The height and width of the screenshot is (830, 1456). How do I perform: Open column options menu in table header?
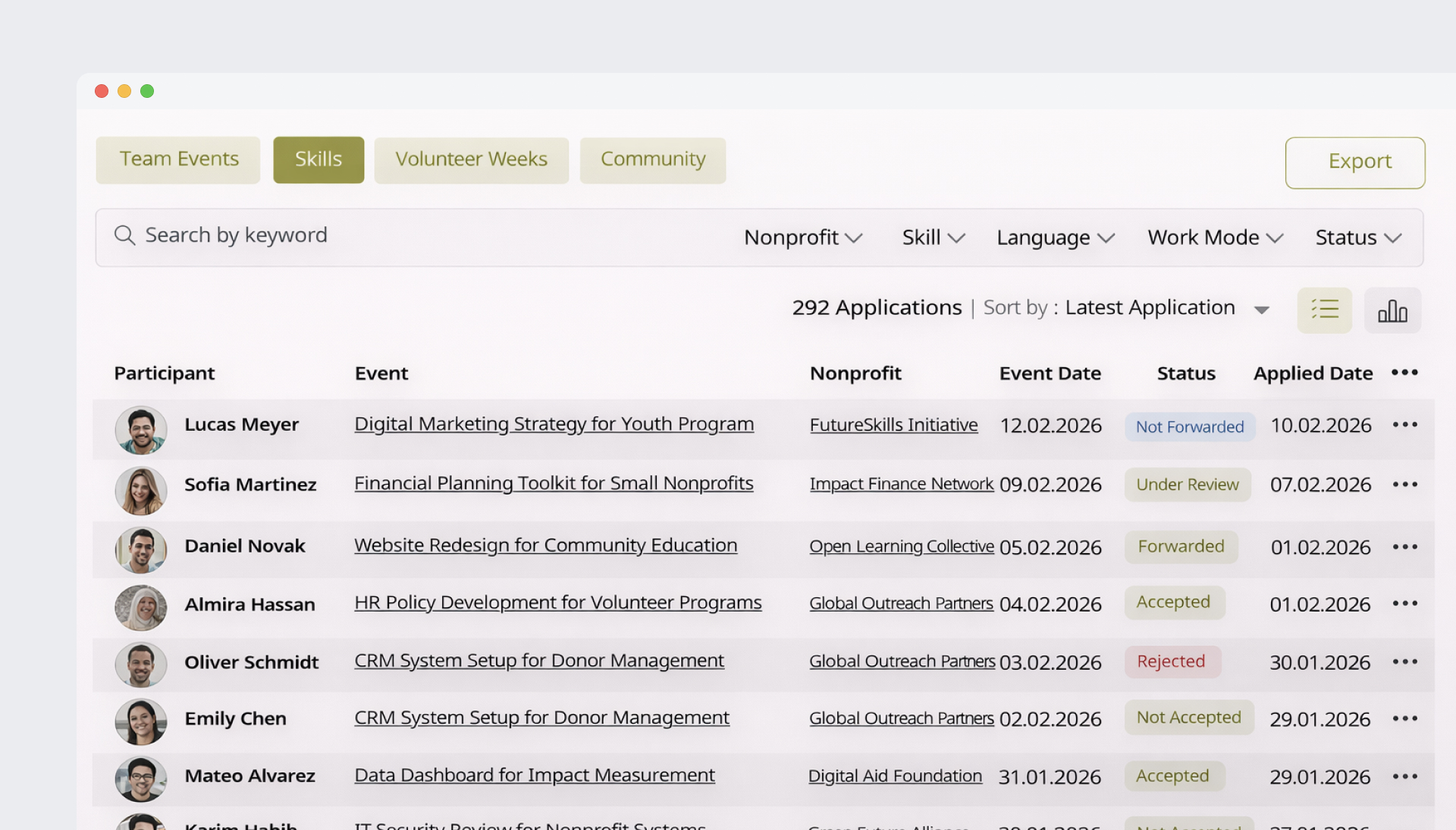1404,373
